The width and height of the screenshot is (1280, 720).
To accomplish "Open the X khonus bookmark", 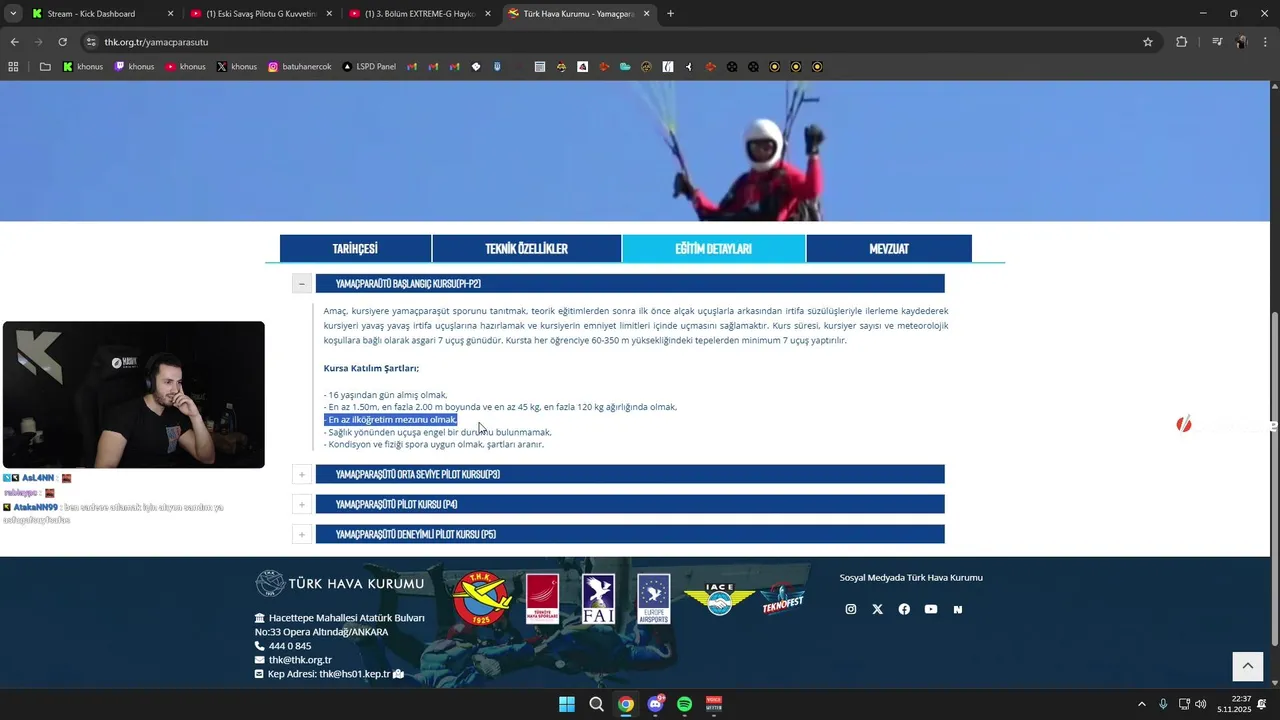I will tap(237, 67).
